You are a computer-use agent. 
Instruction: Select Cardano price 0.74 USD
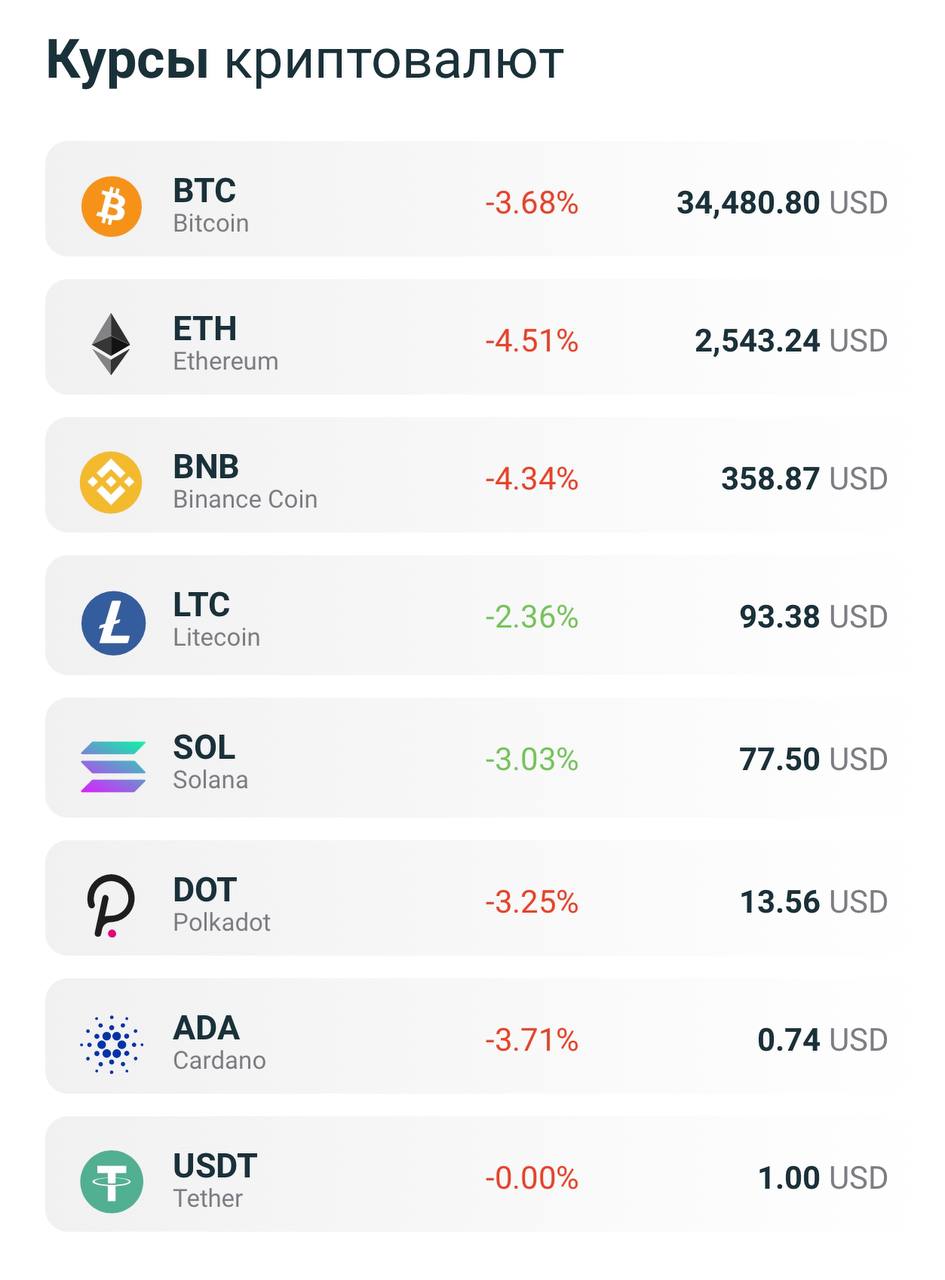pos(821,1040)
